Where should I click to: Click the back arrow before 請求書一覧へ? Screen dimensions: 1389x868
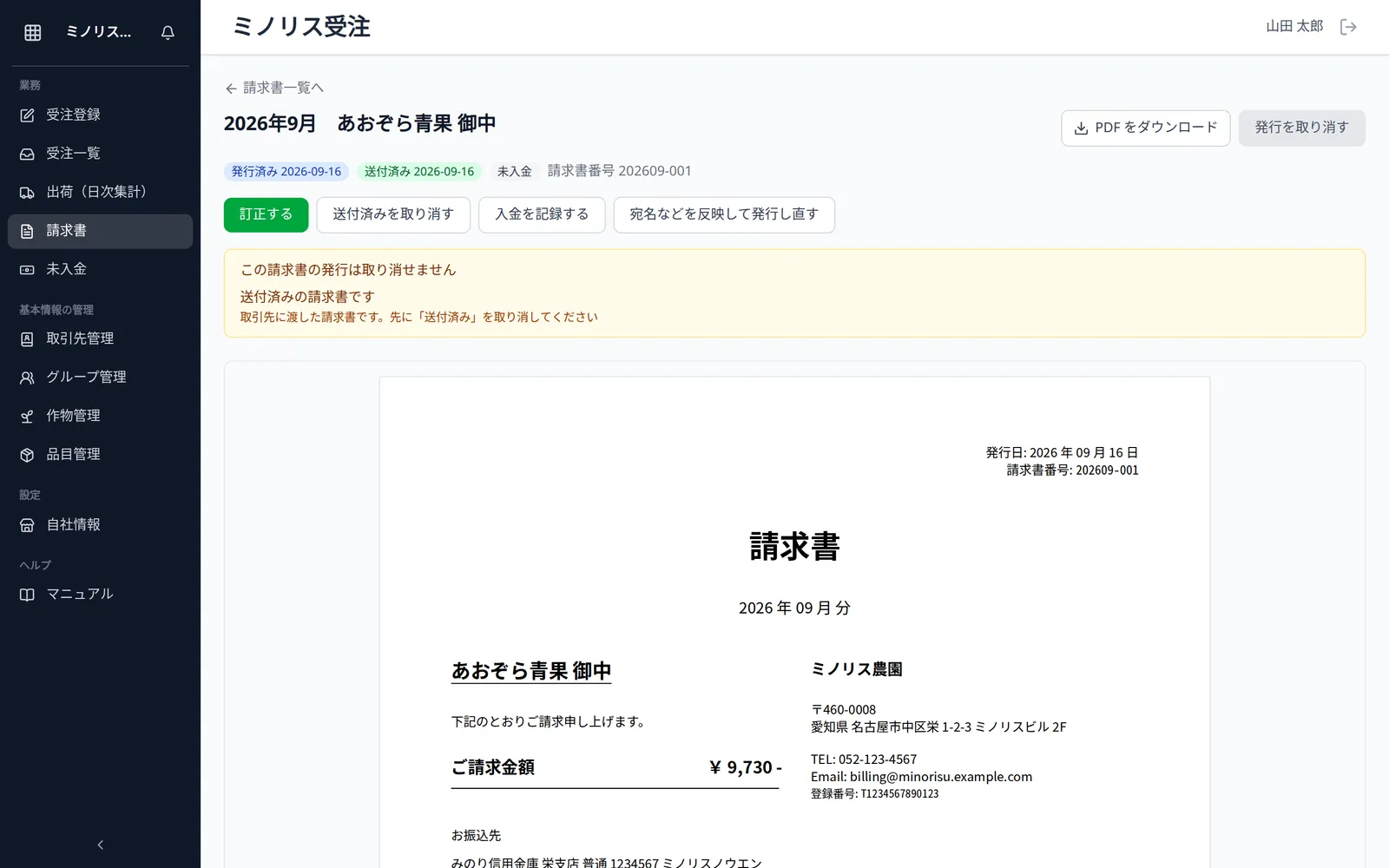click(x=231, y=89)
